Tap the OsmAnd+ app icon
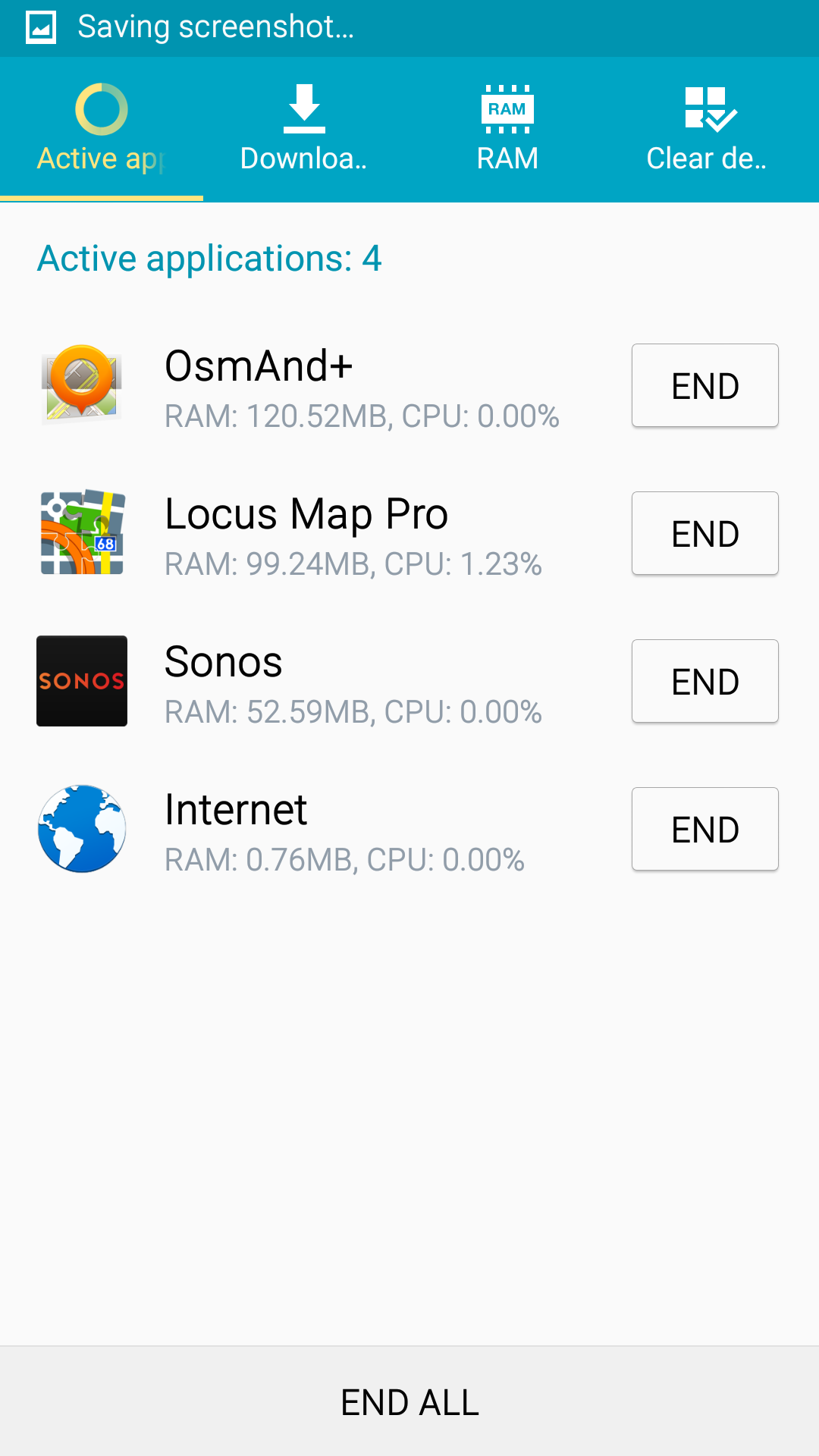 click(x=82, y=383)
